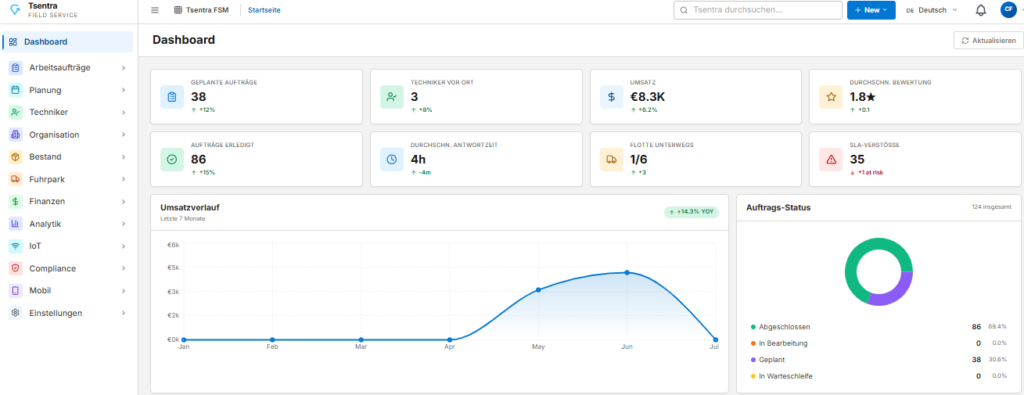
Task: Open the Deutsch language dropdown
Action: [932, 10]
